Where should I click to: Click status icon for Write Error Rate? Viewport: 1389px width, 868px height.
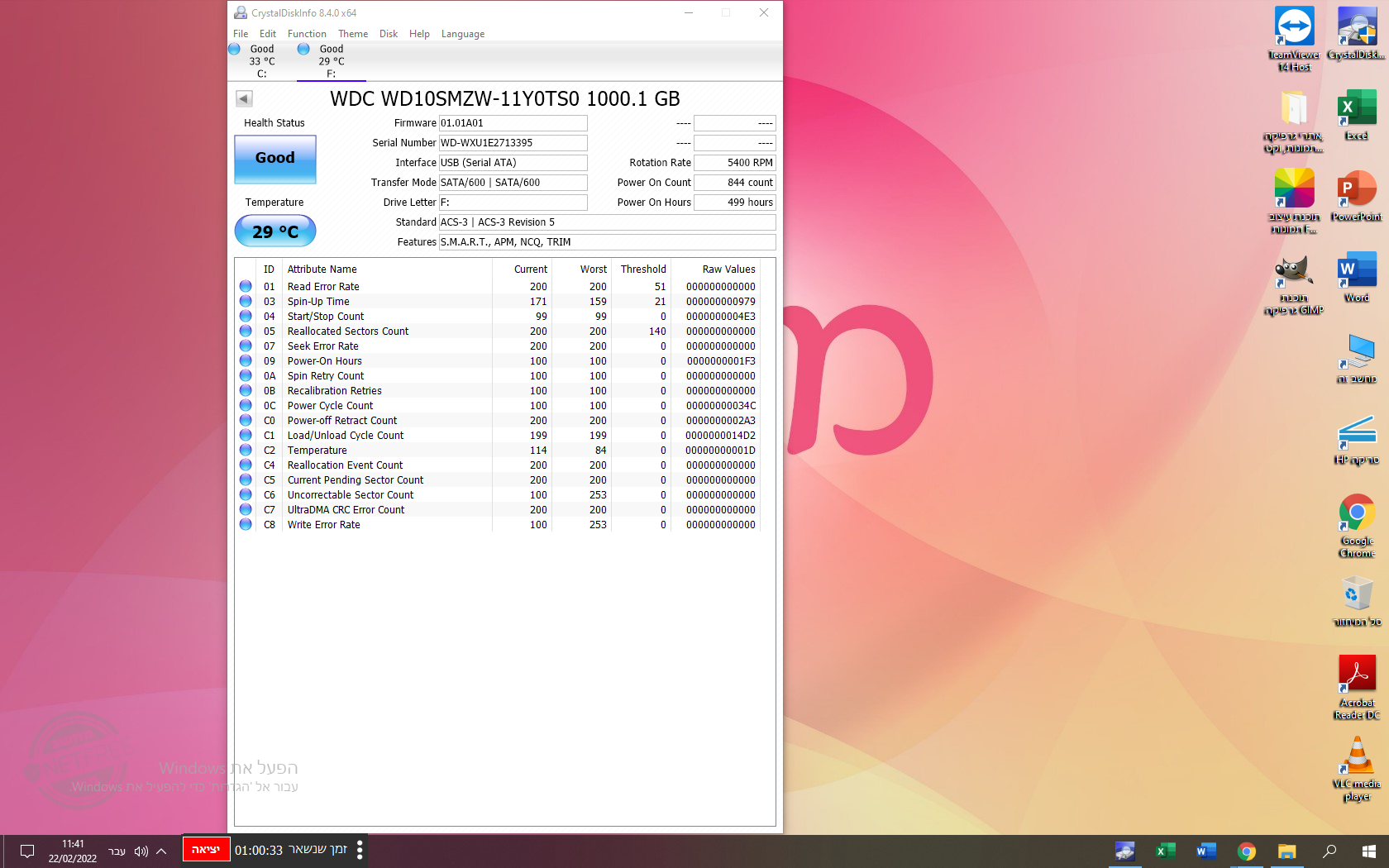click(246, 525)
